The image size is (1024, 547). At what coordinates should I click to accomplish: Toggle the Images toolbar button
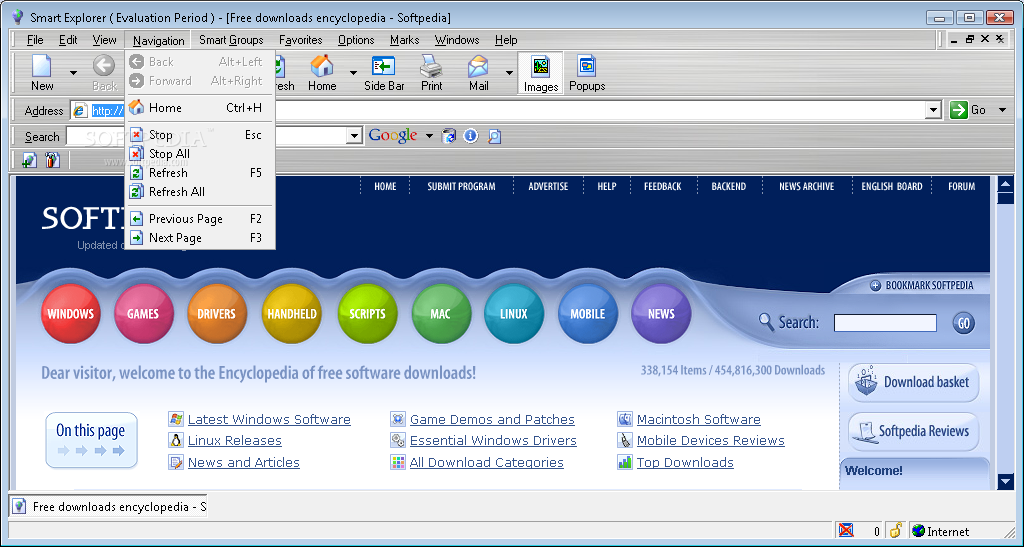tap(541, 73)
